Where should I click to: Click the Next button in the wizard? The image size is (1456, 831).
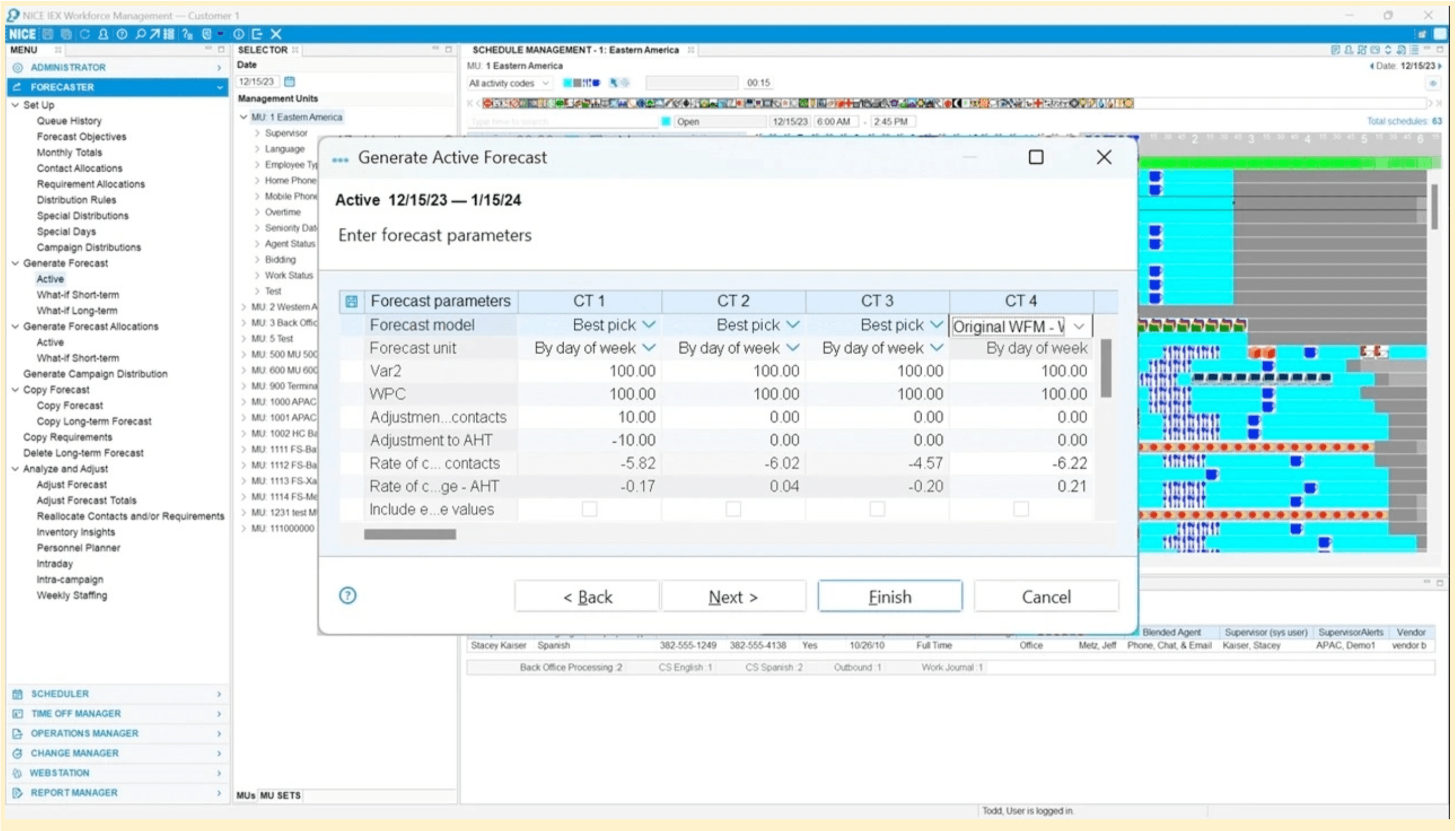733,596
